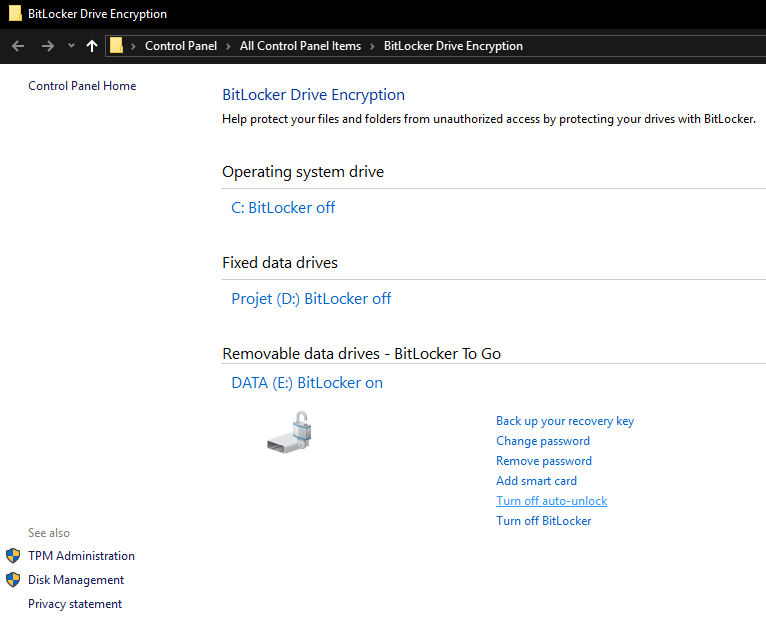Navigate to Control Panel breadcrumb
766x628 pixels.
[x=181, y=46]
